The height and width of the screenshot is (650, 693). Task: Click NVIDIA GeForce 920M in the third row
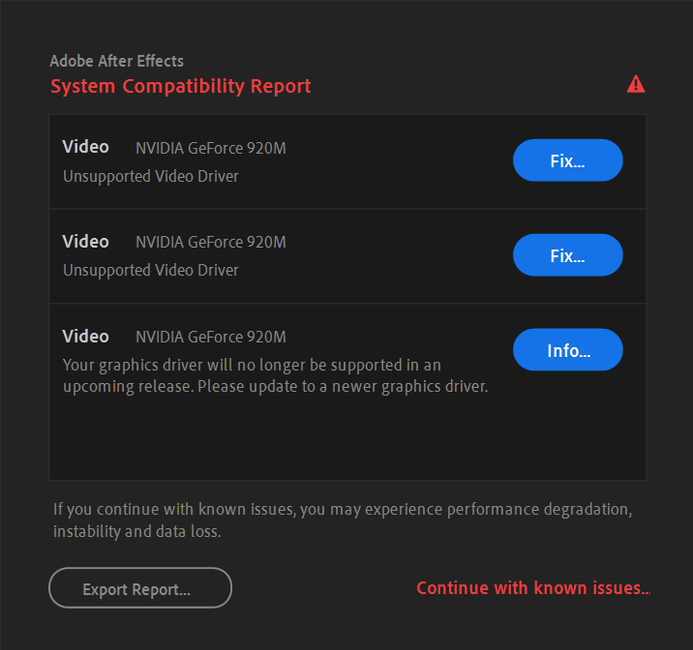pyautogui.click(x=211, y=337)
